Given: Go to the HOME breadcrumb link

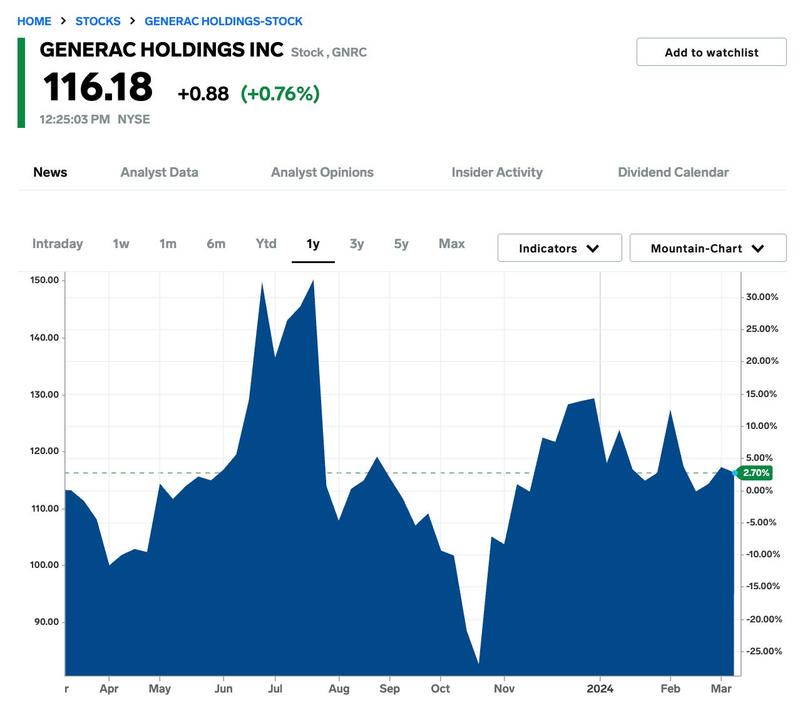Looking at the screenshot, I should coord(34,21).
